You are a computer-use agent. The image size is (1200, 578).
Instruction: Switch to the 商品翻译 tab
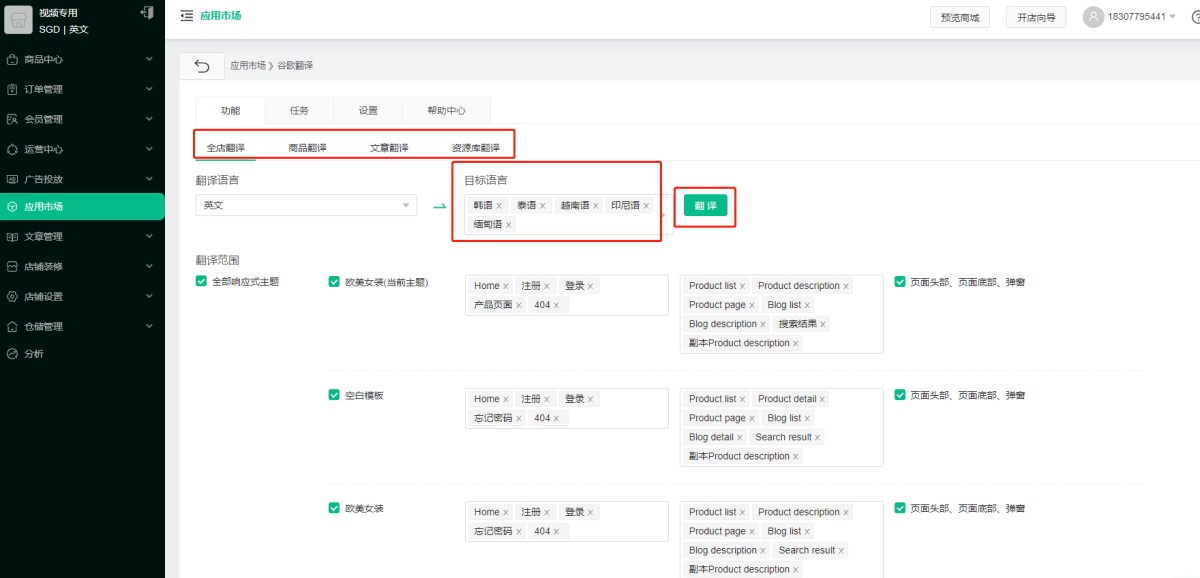pyautogui.click(x=307, y=148)
